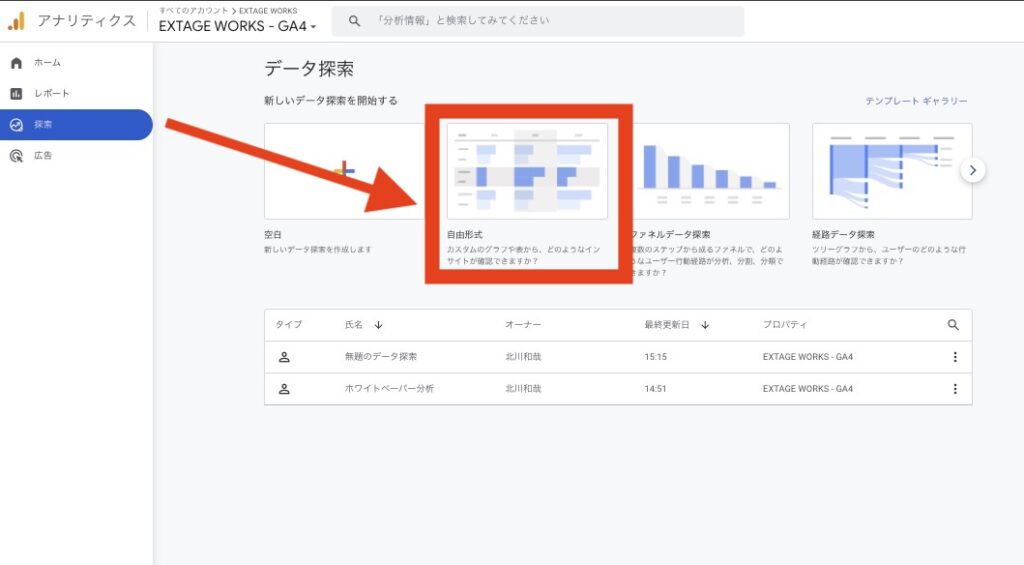Click the search icon in explorations table header

[x=953, y=325]
